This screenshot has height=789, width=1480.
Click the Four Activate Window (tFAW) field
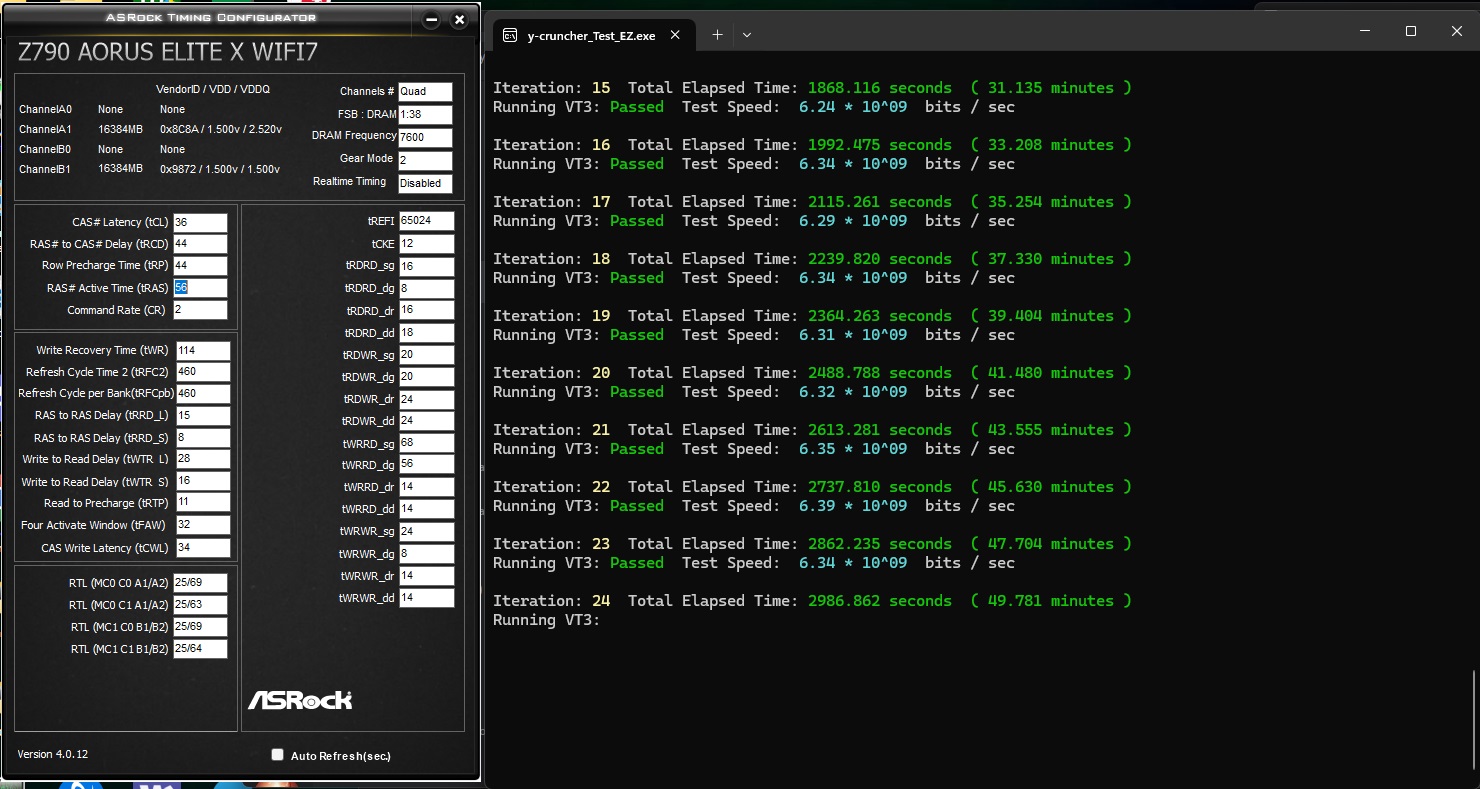coord(203,525)
